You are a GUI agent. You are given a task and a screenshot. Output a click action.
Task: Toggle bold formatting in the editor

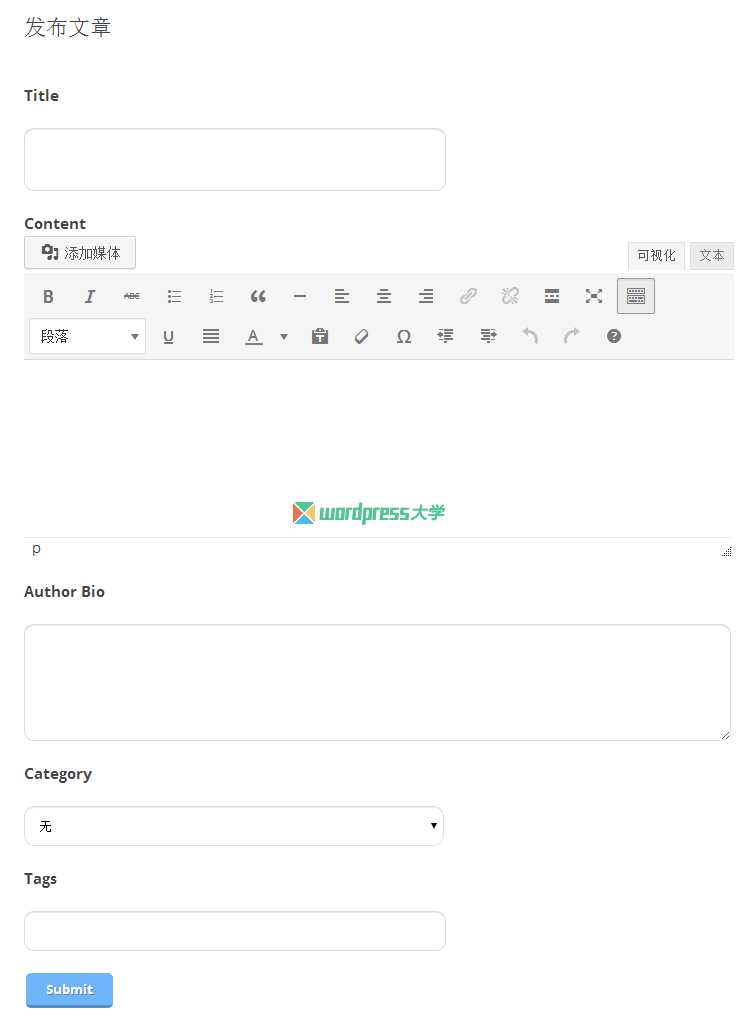48,297
